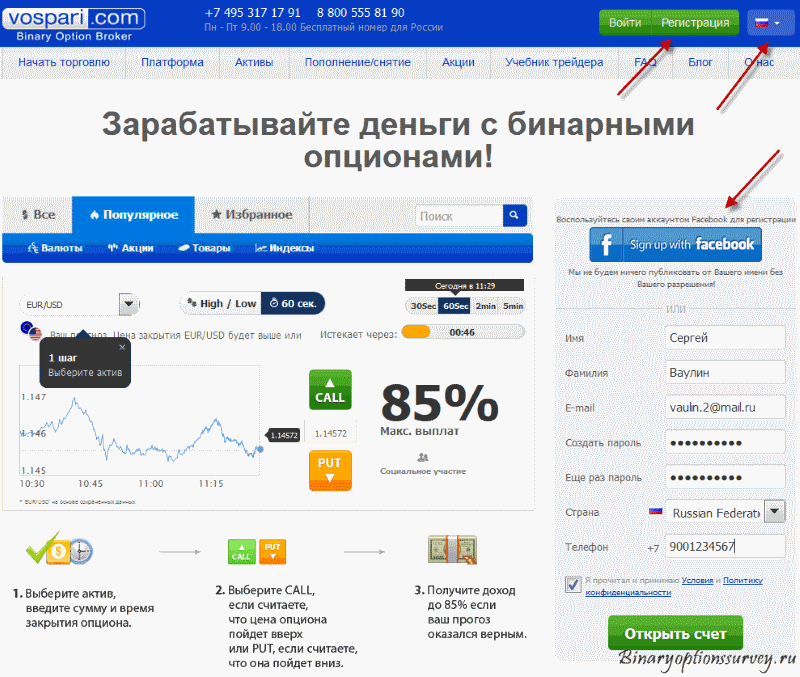This screenshot has height=677, width=800.
Task: Click the small PUT icon in step 2
Action: (x=272, y=551)
